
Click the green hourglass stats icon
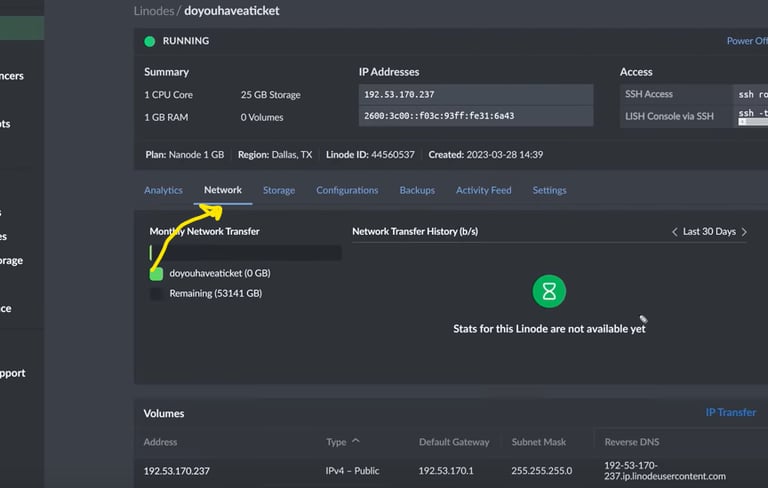point(549,292)
